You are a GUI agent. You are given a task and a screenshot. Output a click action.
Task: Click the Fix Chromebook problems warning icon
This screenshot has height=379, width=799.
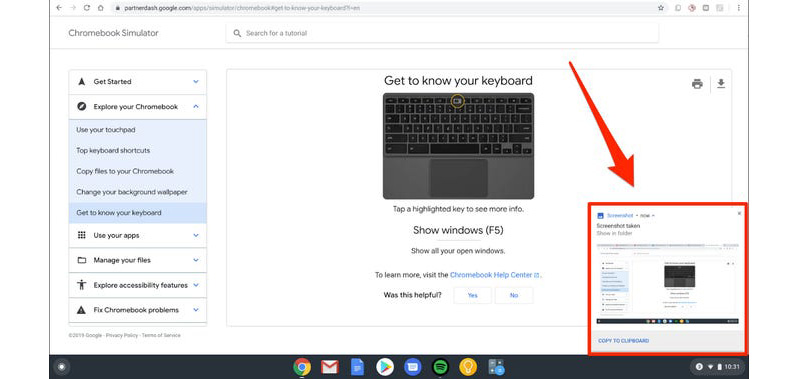(x=82, y=310)
